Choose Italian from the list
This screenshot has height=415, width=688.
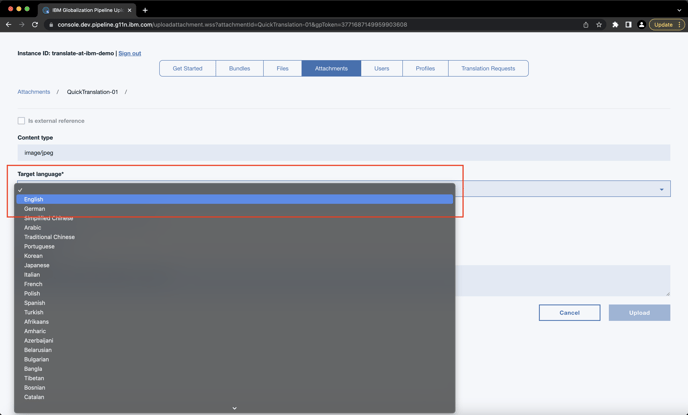(235, 275)
